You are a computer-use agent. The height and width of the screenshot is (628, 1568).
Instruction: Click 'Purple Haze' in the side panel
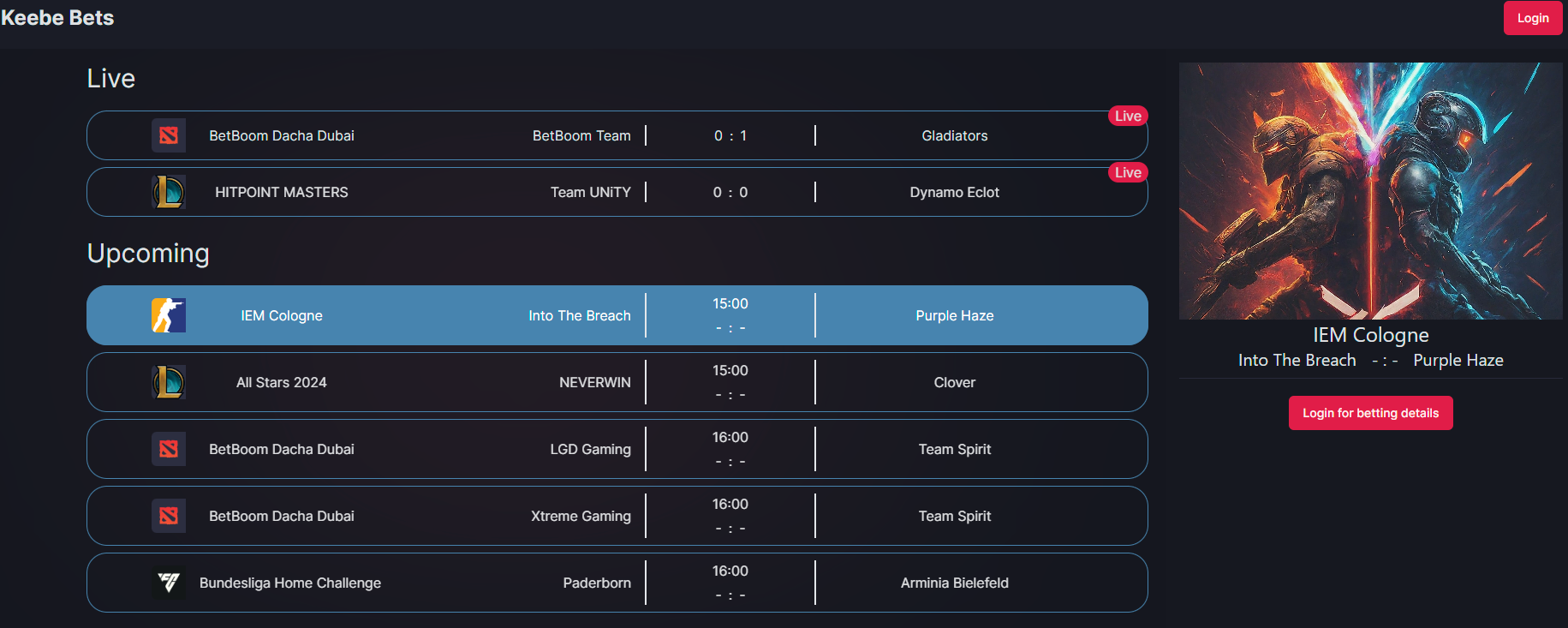click(1458, 361)
